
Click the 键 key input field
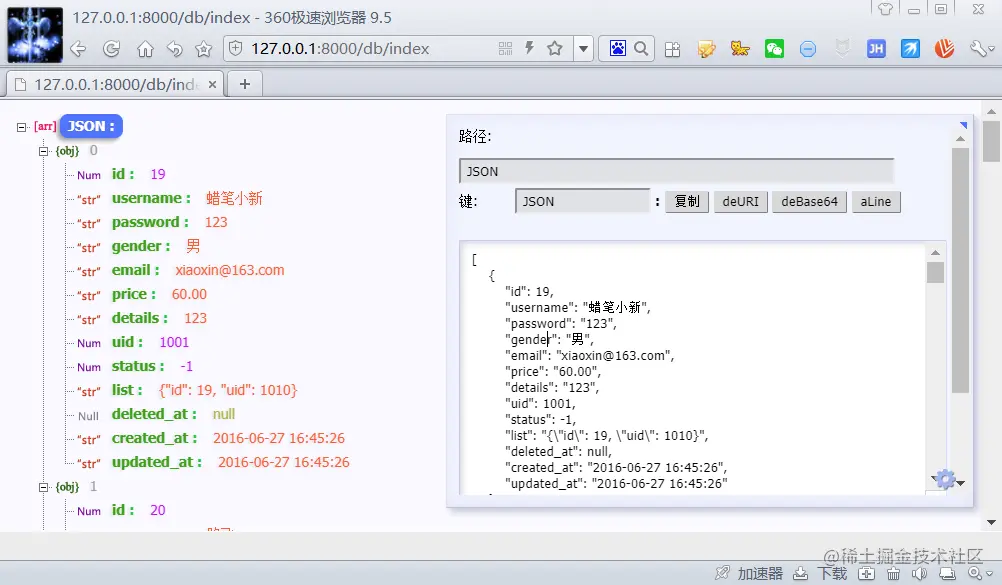582,201
